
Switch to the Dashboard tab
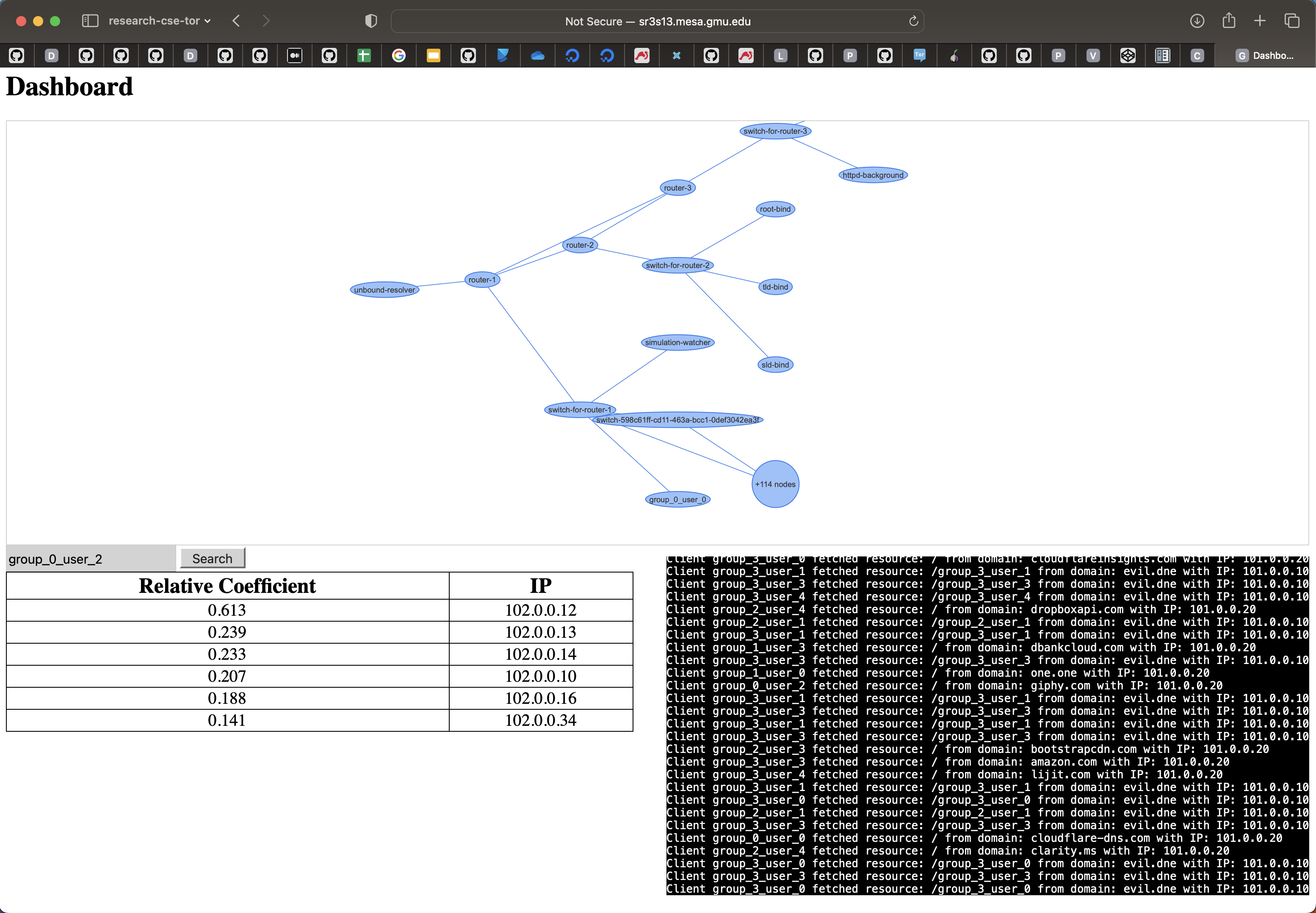(x=1264, y=55)
